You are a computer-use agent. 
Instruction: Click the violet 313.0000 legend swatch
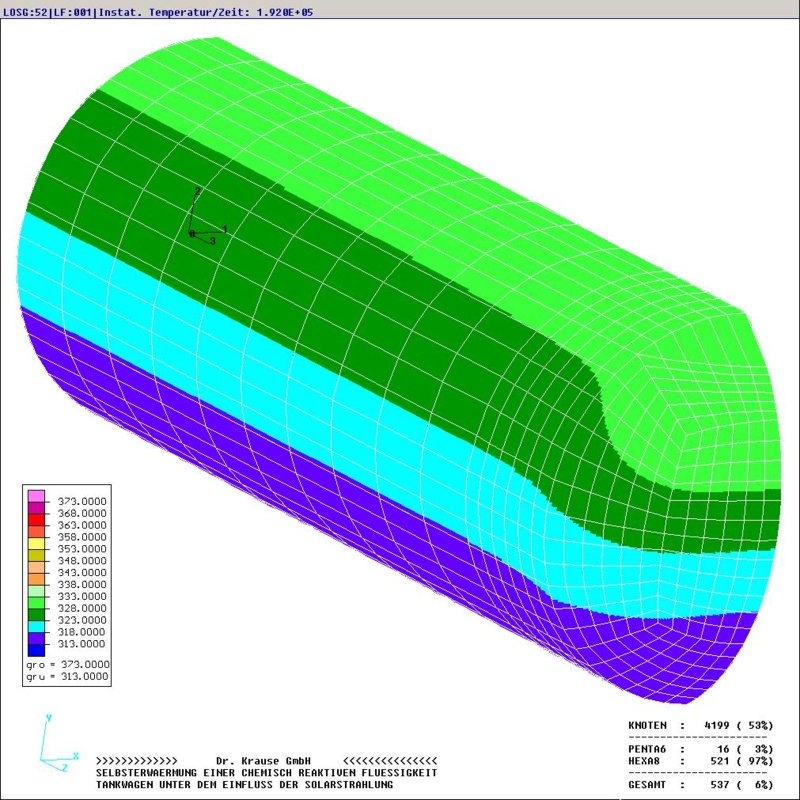[x=36, y=638]
